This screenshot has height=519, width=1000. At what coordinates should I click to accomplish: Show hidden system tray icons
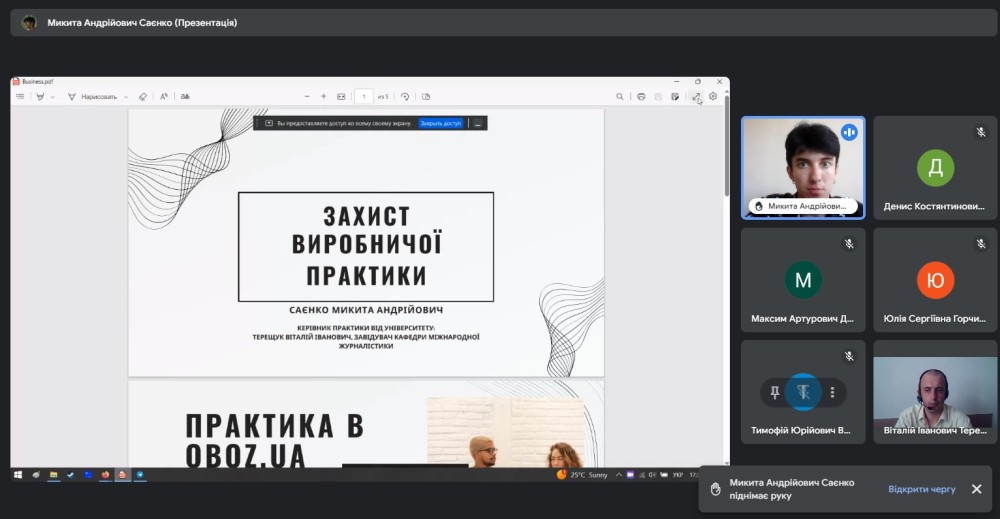618,475
